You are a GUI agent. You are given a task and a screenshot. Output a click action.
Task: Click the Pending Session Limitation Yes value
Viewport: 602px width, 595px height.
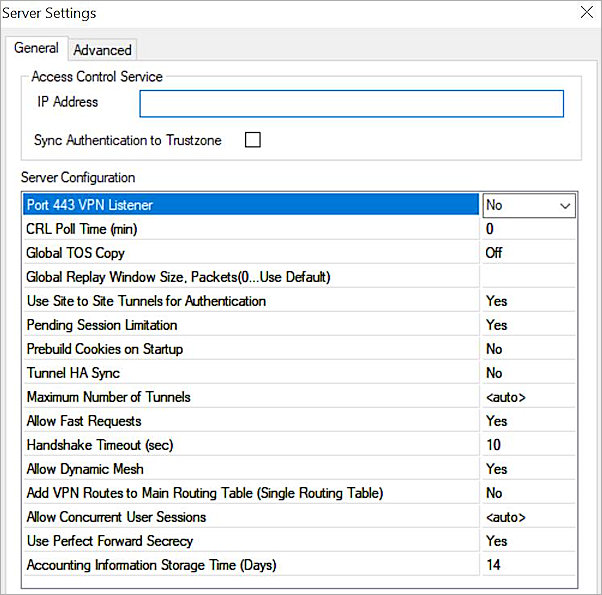pos(528,325)
